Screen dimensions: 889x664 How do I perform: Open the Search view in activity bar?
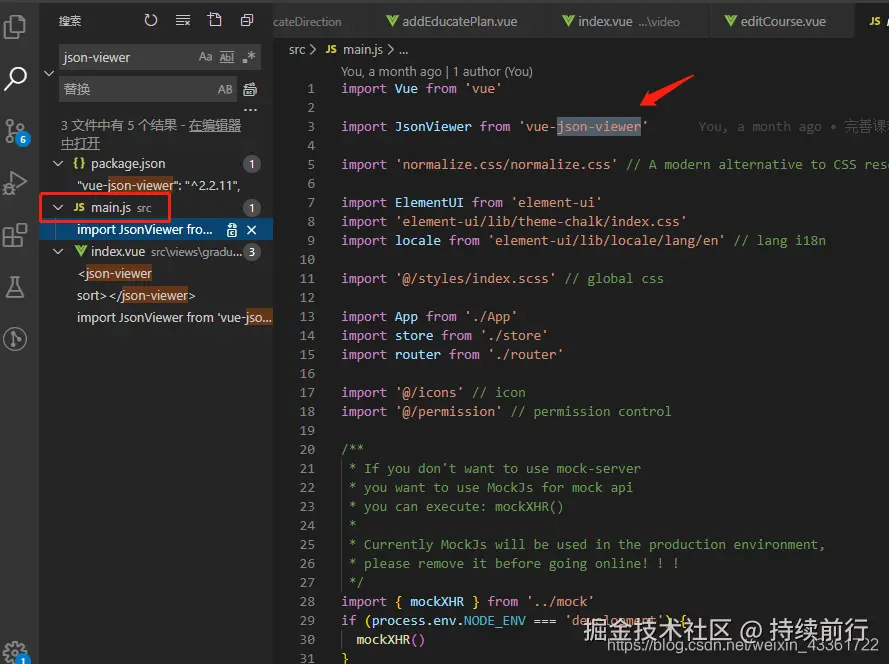(15, 78)
